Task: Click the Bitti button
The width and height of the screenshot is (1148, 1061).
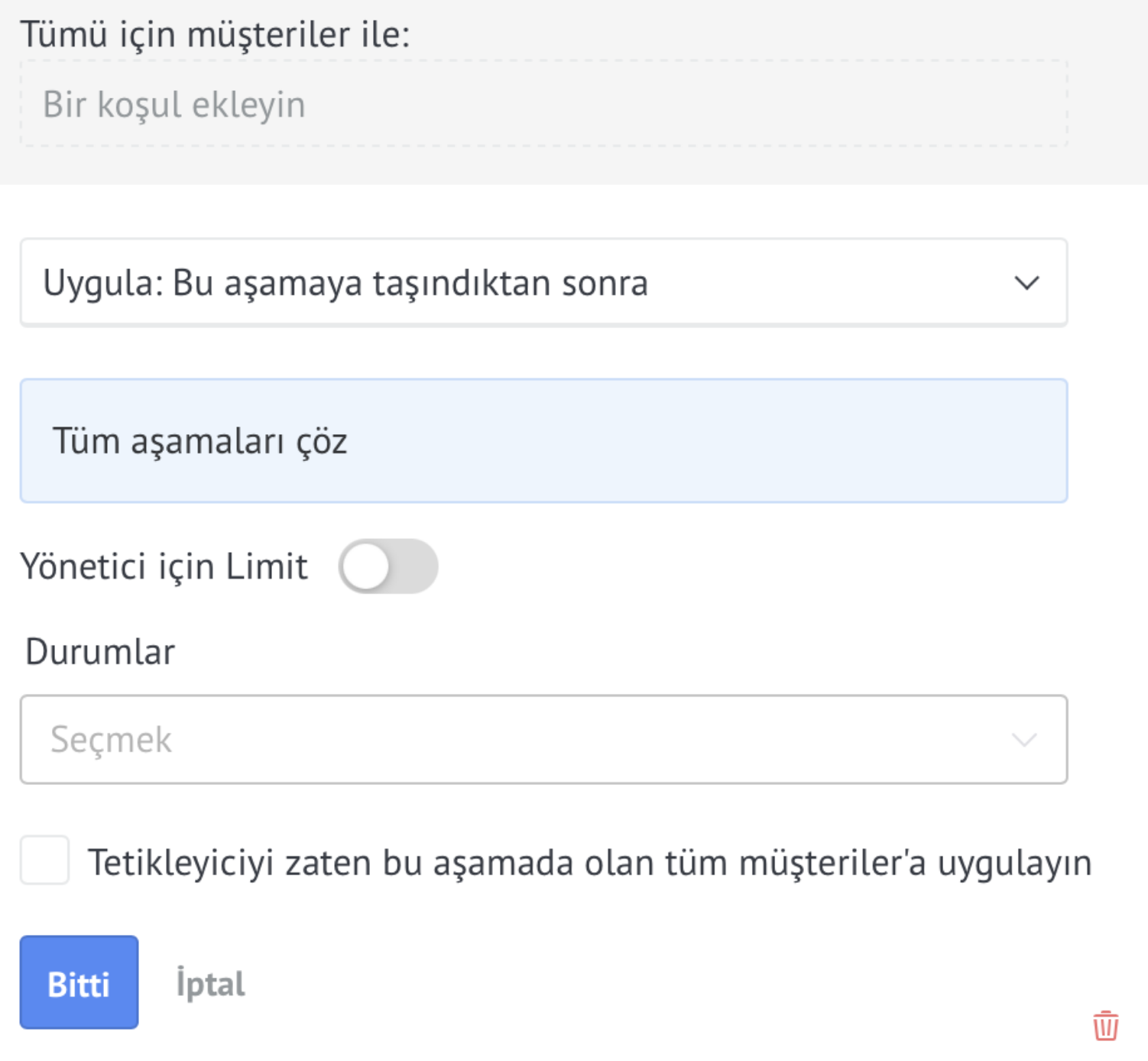Action: click(79, 982)
